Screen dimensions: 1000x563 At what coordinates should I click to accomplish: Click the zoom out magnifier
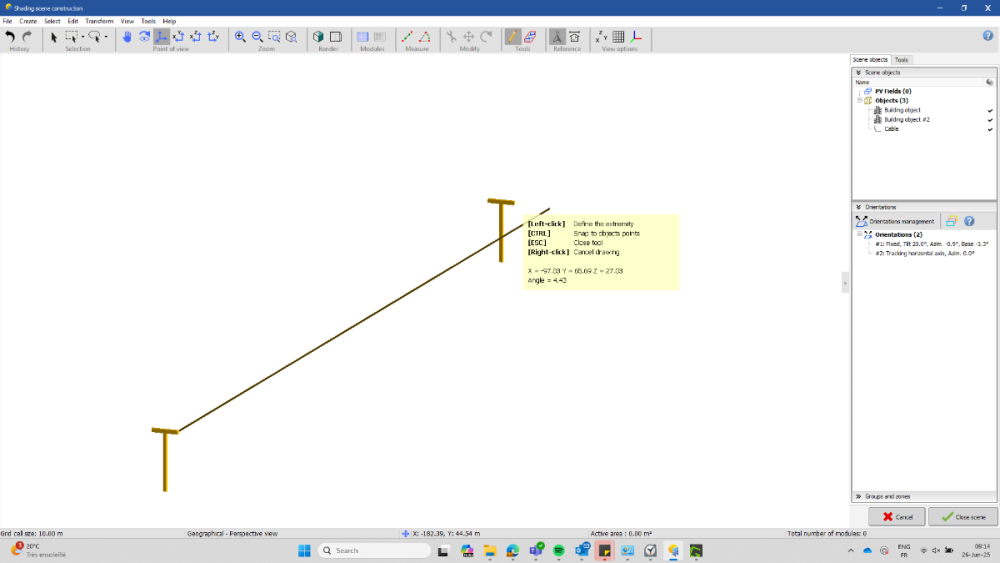257,37
